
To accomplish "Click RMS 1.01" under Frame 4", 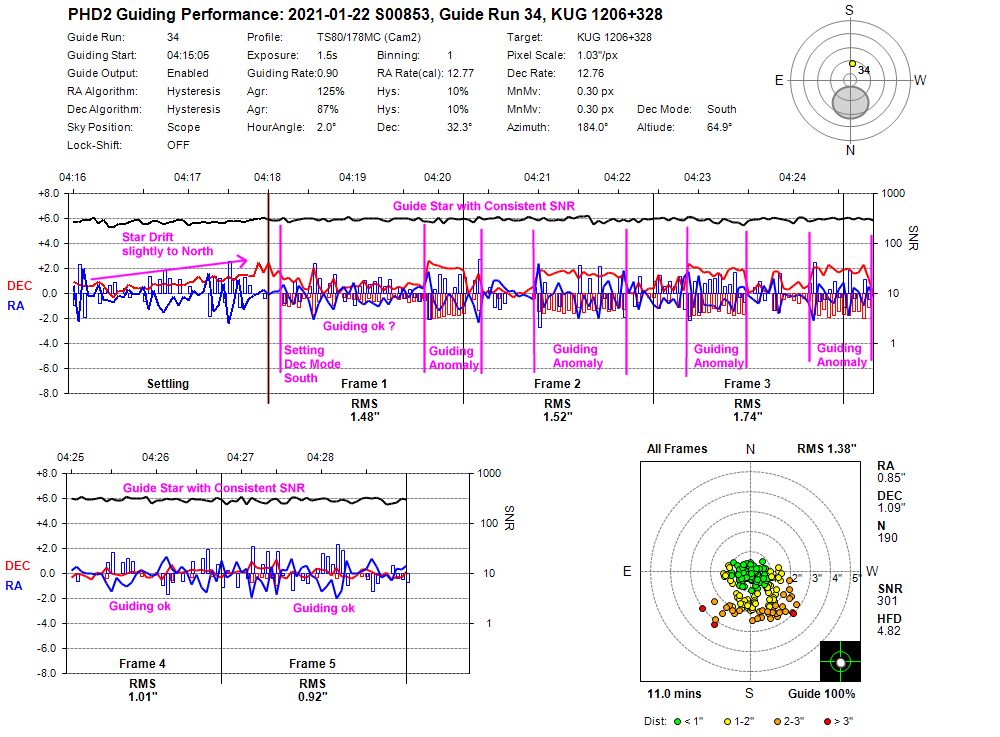I will click(x=143, y=690).
